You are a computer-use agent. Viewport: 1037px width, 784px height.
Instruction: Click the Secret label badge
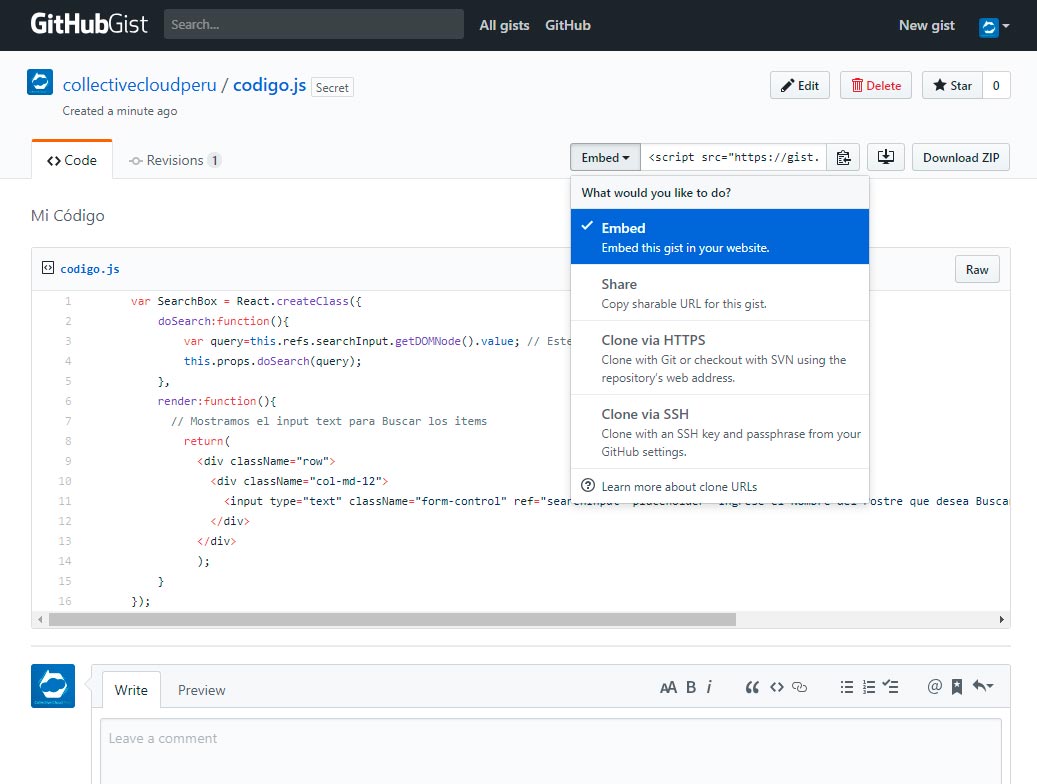tap(332, 87)
